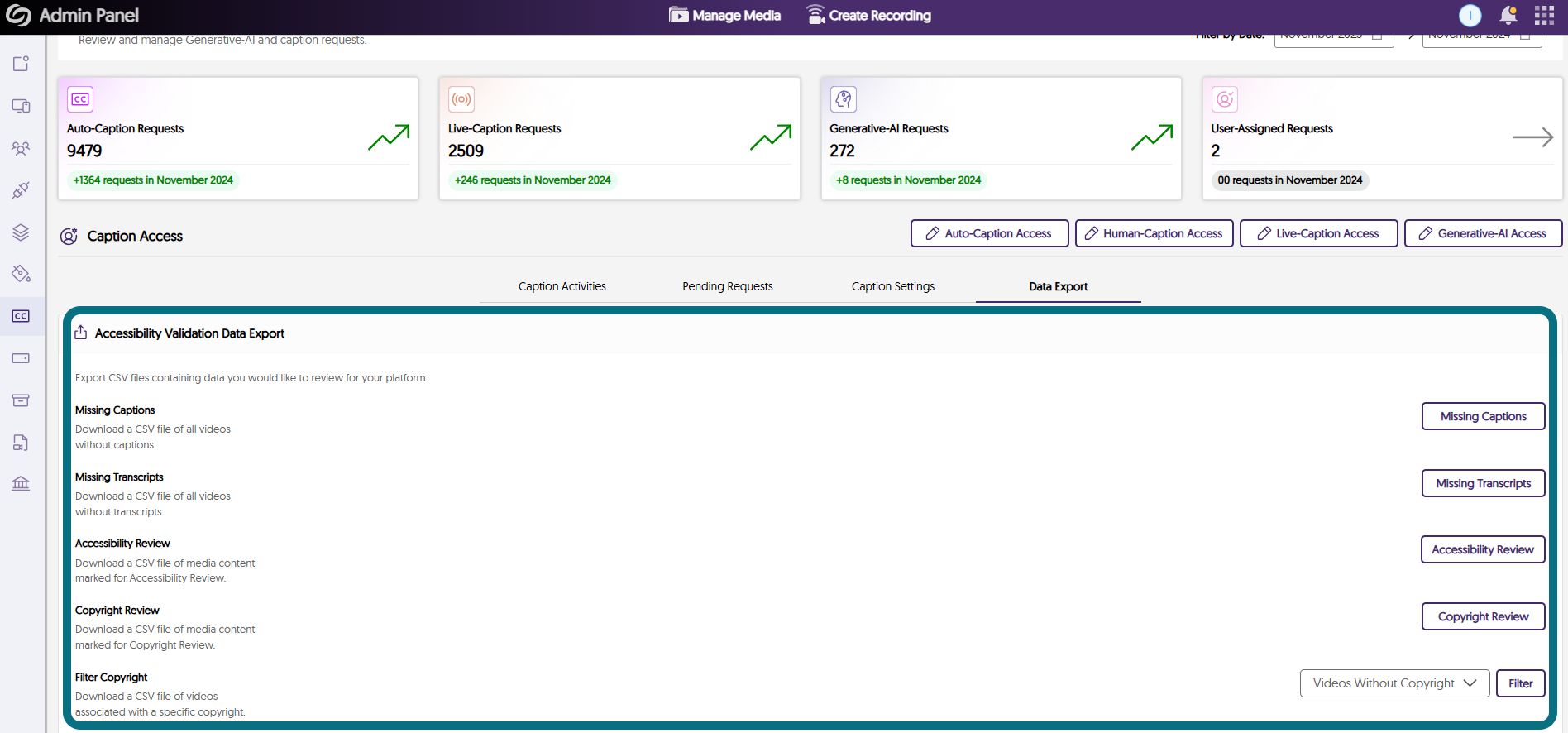Click the Auto-Caption Requests trend arrow
The height and width of the screenshot is (733, 1568).
pos(389,137)
